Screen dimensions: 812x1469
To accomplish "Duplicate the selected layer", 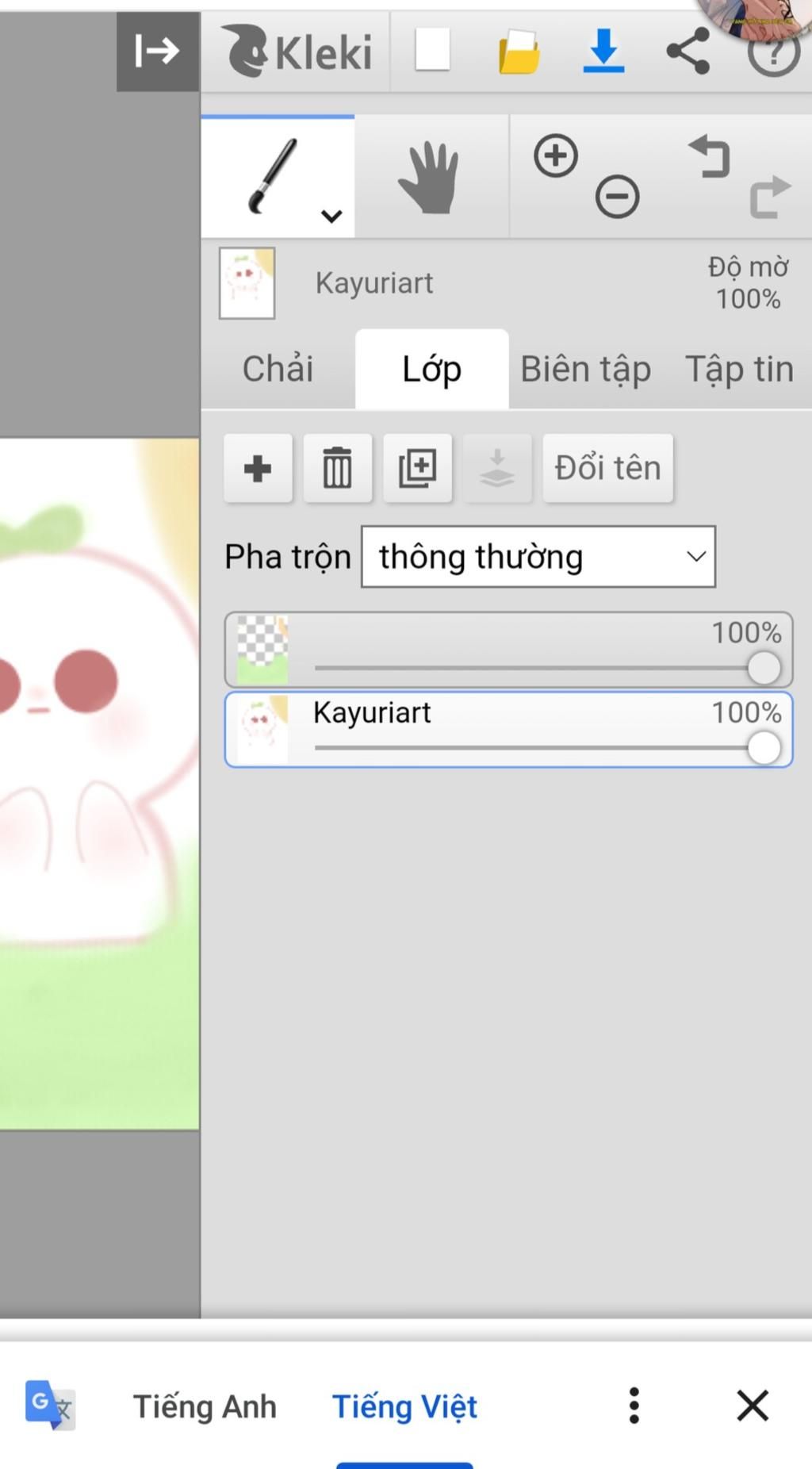I will click(418, 468).
